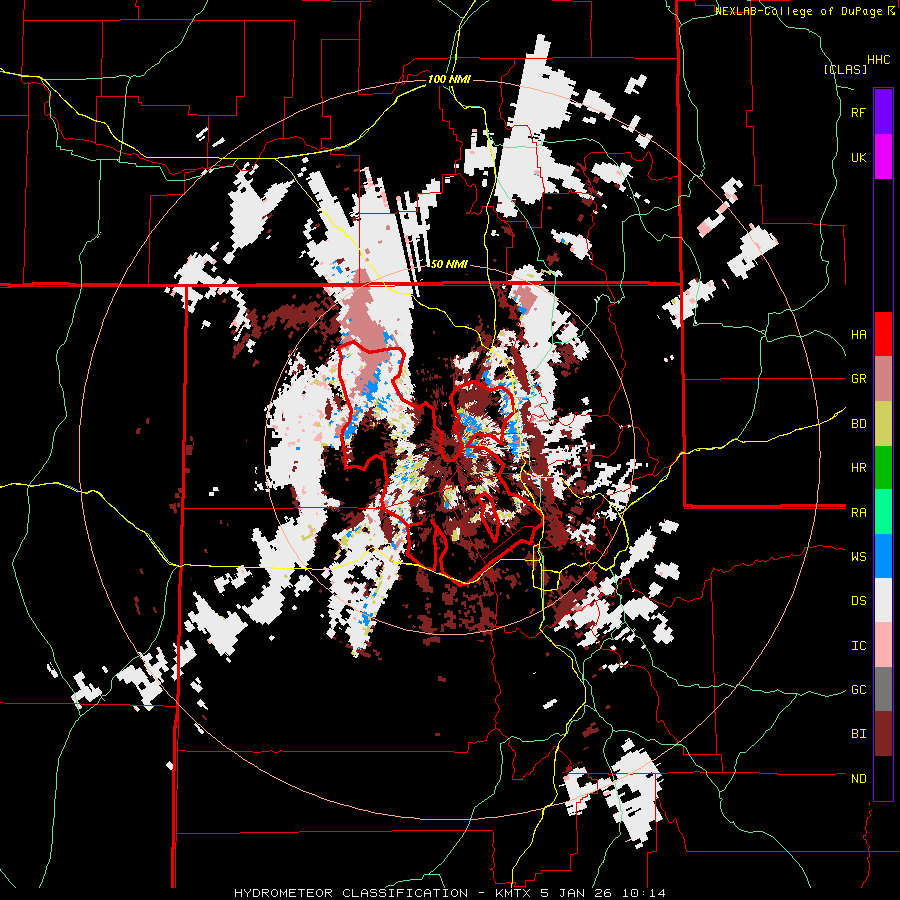This screenshot has height=900, width=900.
Task: Click the black ND legend swatch
Action: [883, 778]
